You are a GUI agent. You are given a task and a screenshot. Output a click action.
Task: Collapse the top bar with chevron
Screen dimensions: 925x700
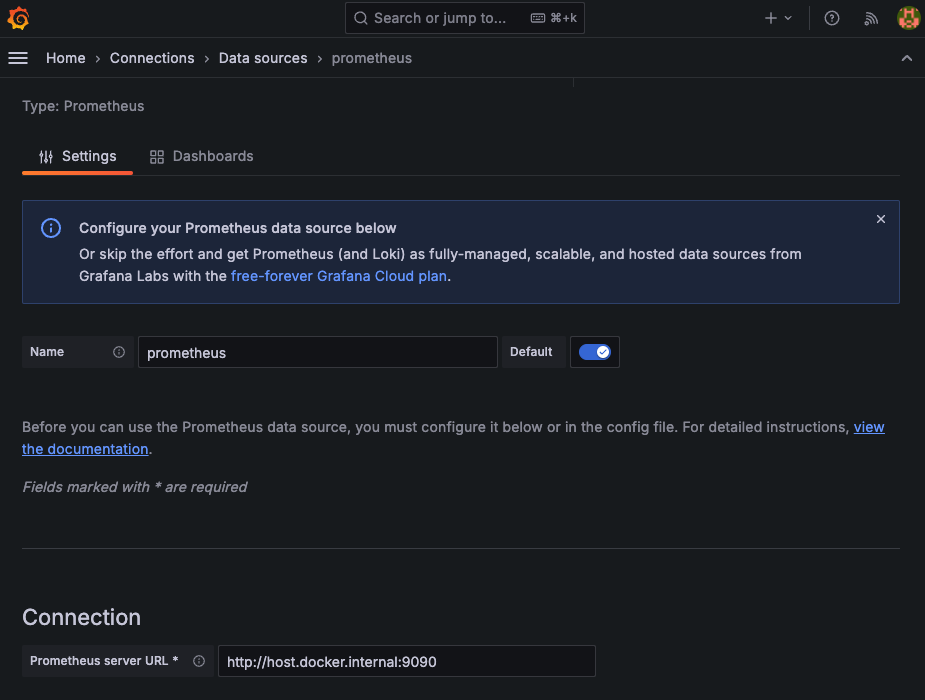[906, 58]
